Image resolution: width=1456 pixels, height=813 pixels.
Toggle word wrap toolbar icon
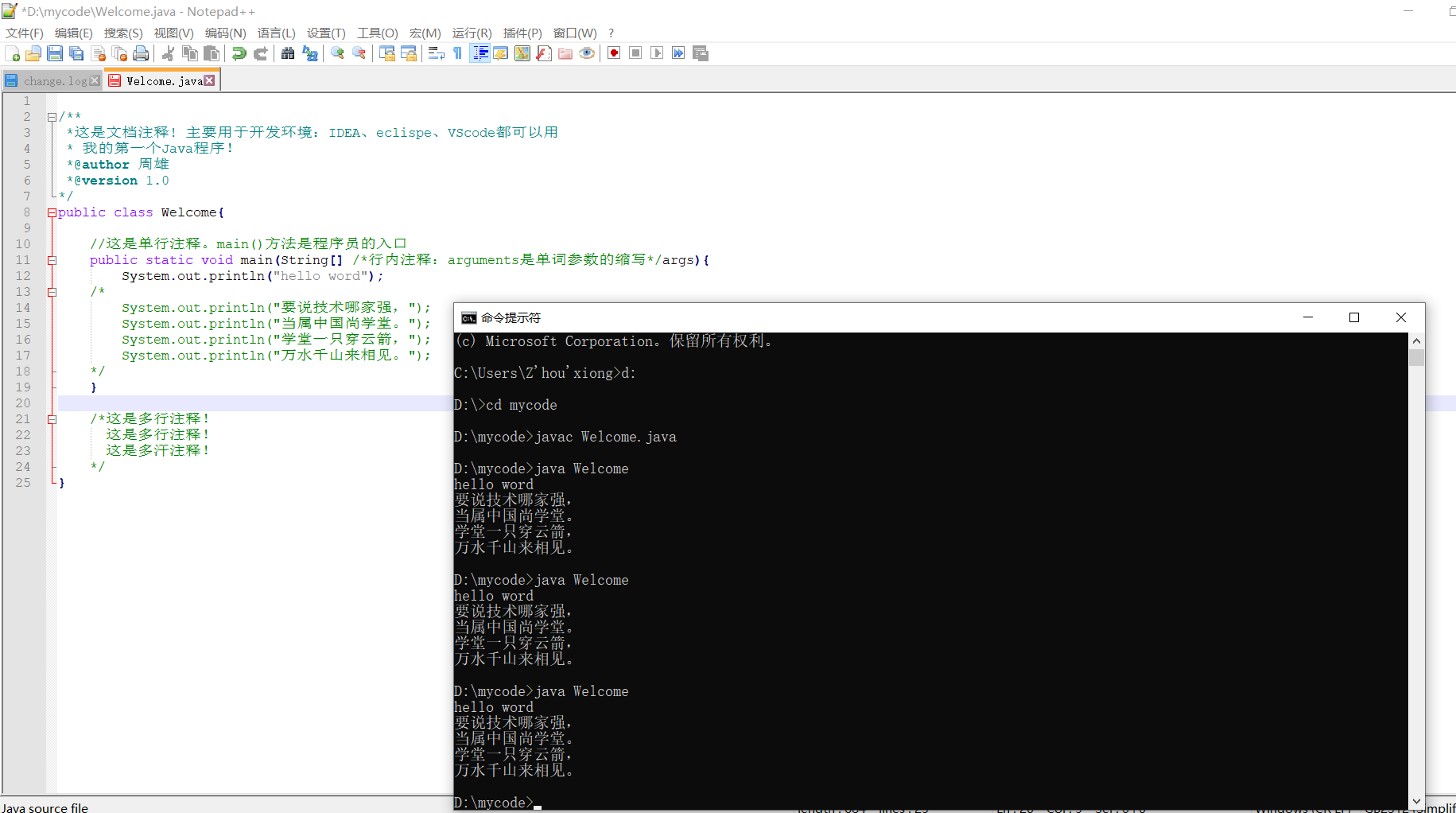(436, 53)
